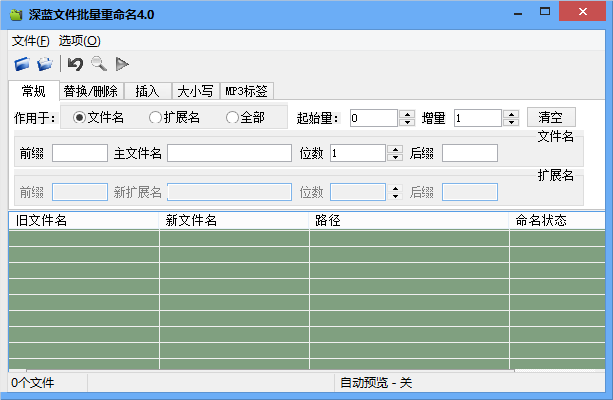
Task: Close the 深蓝文件批量重命名 window
Action: pyautogui.click(x=583, y=12)
